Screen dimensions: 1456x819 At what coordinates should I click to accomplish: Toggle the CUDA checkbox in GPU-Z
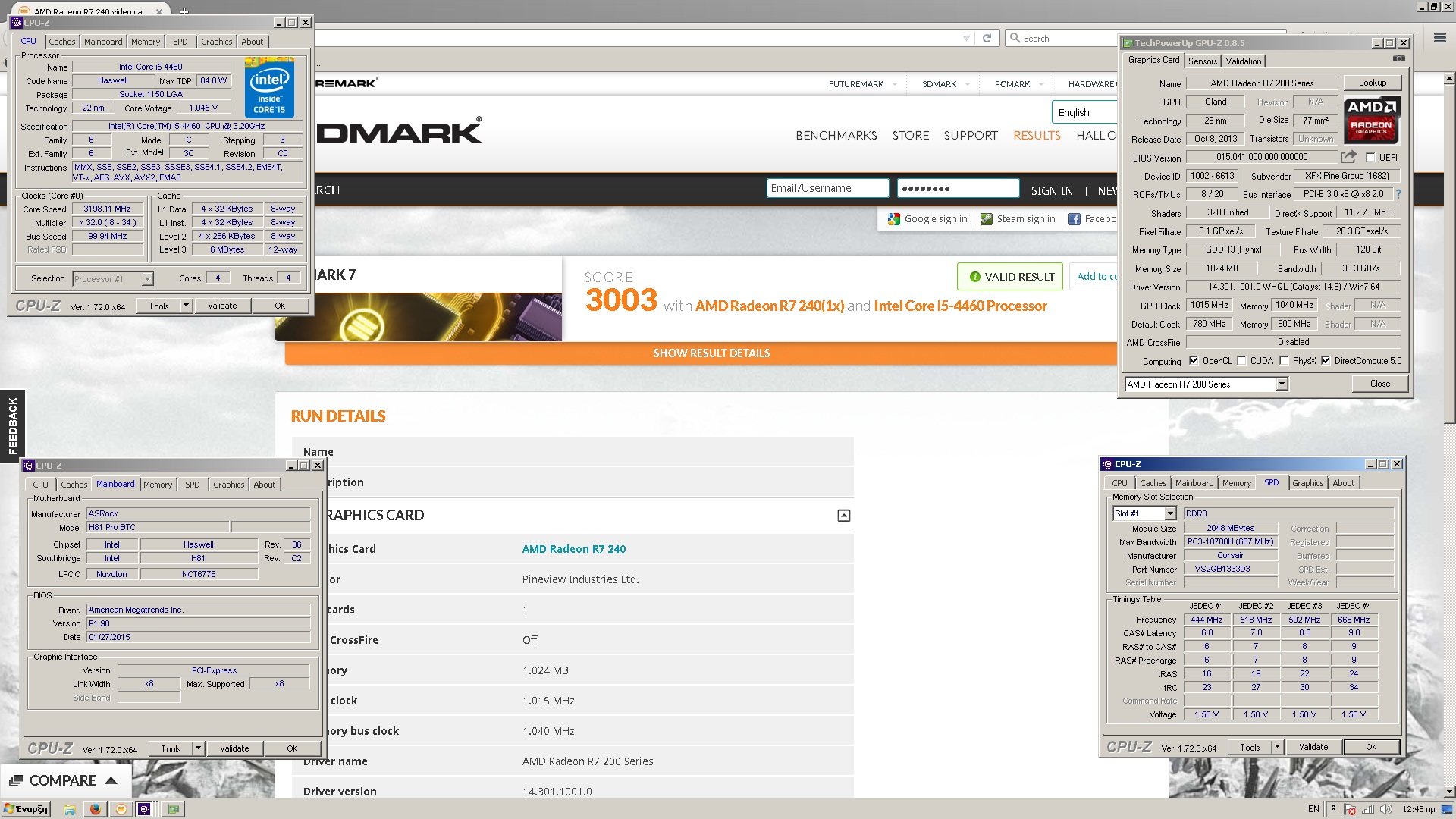1241,361
